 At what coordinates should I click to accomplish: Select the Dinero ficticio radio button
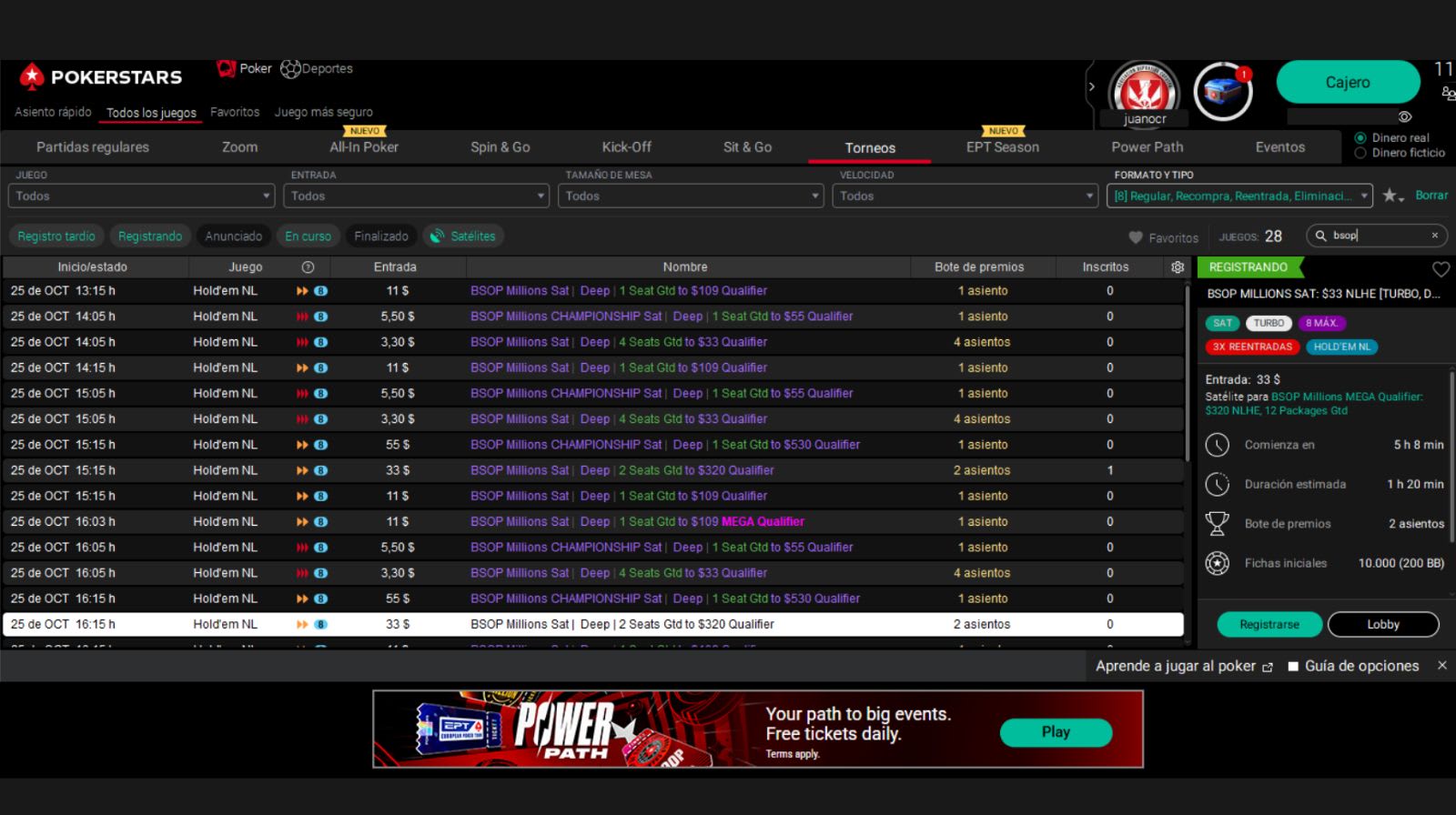(1360, 153)
